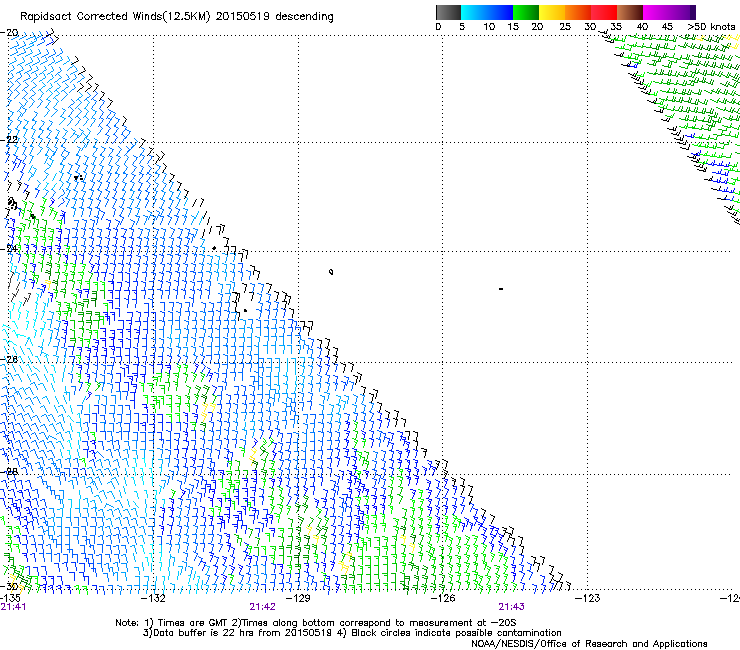Click the '-28' latitude axis label
The height and width of the screenshot is (650, 740).
coord(9,472)
